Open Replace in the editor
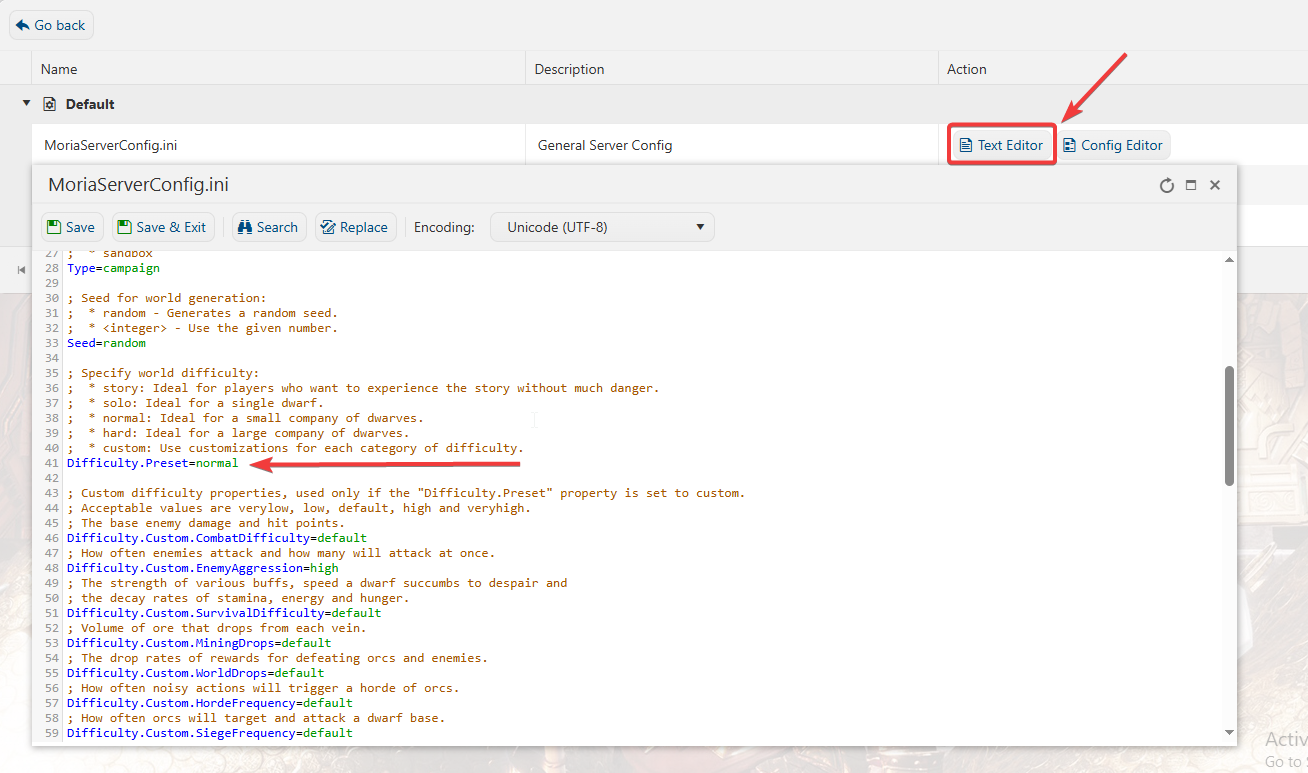The width and height of the screenshot is (1308, 773). [x=355, y=227]
